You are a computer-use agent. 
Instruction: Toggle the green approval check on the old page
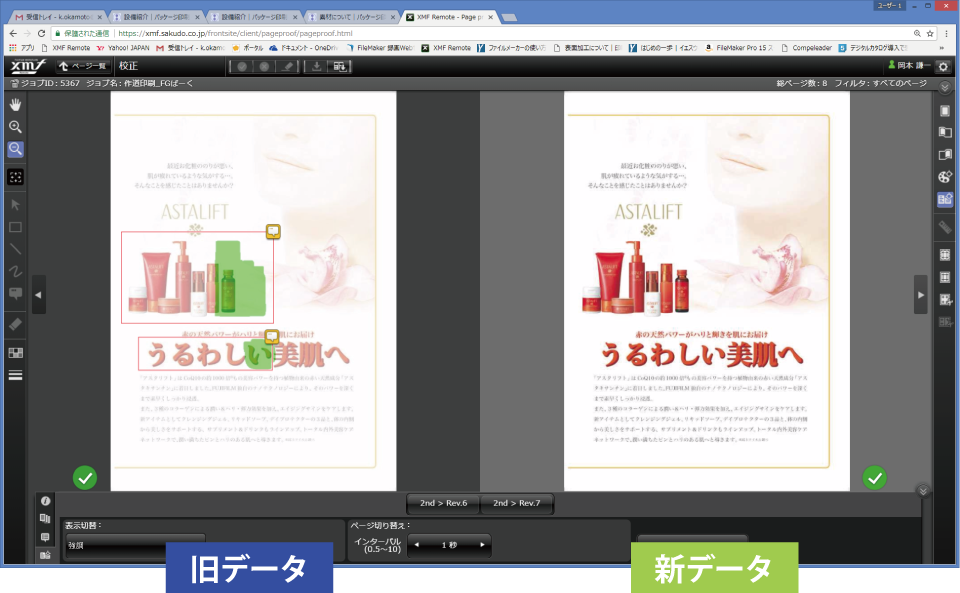point(85,477)
